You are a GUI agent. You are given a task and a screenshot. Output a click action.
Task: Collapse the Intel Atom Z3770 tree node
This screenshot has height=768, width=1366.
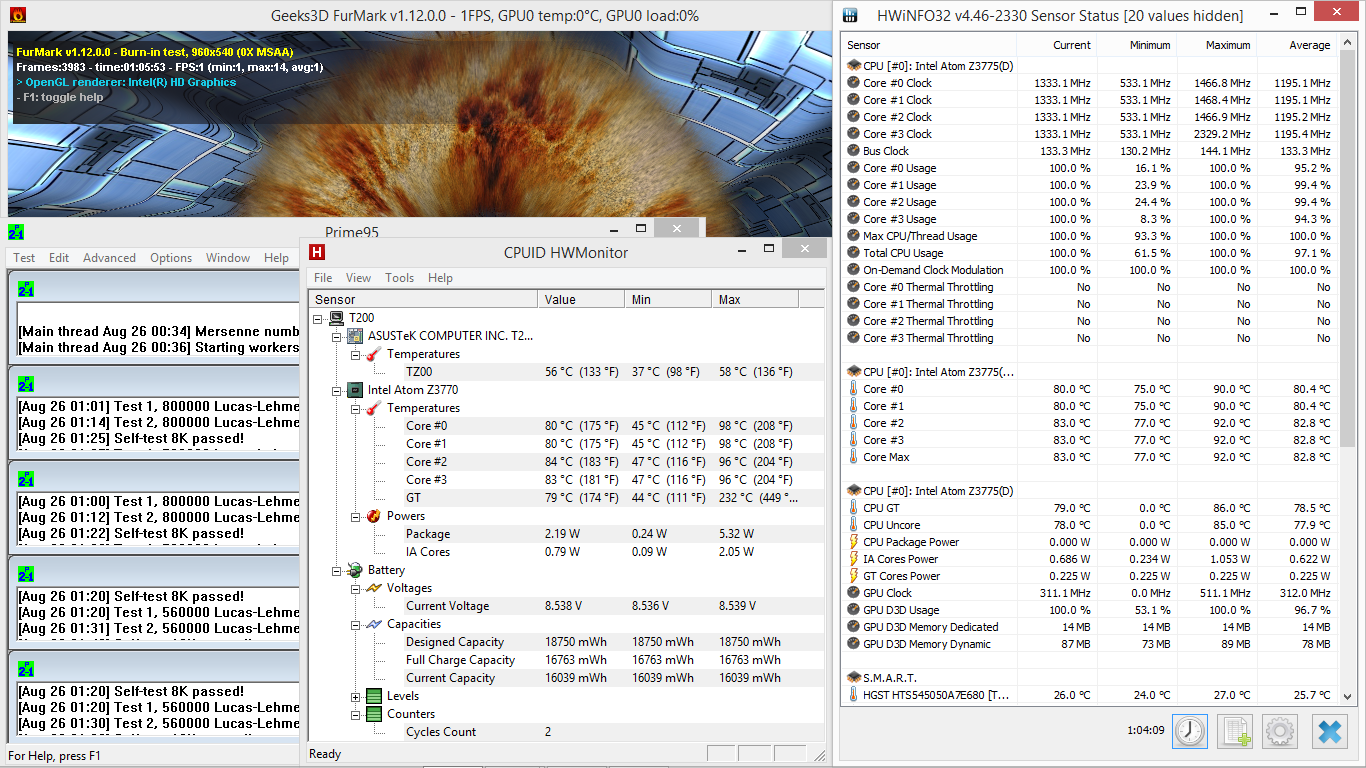(337, 390)
